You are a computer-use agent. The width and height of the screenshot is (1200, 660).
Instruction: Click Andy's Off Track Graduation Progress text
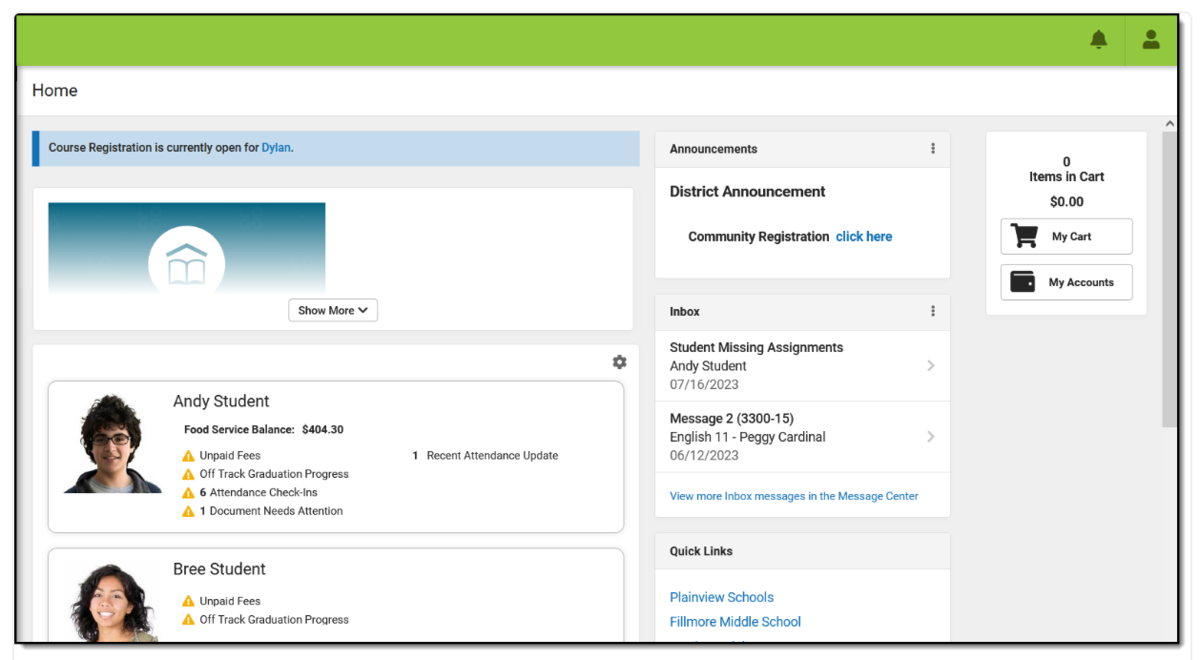[274, 474]
